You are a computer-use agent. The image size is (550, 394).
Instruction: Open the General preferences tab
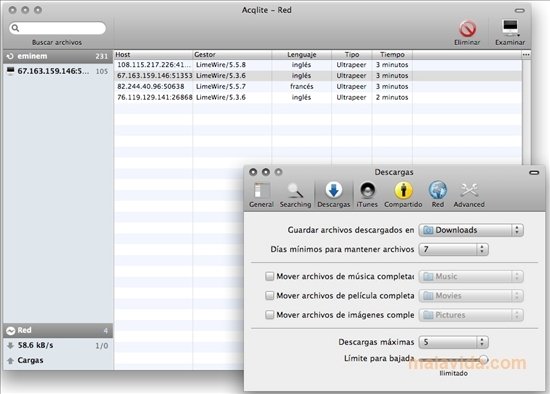pyautogui.click(x=261, y=195)
